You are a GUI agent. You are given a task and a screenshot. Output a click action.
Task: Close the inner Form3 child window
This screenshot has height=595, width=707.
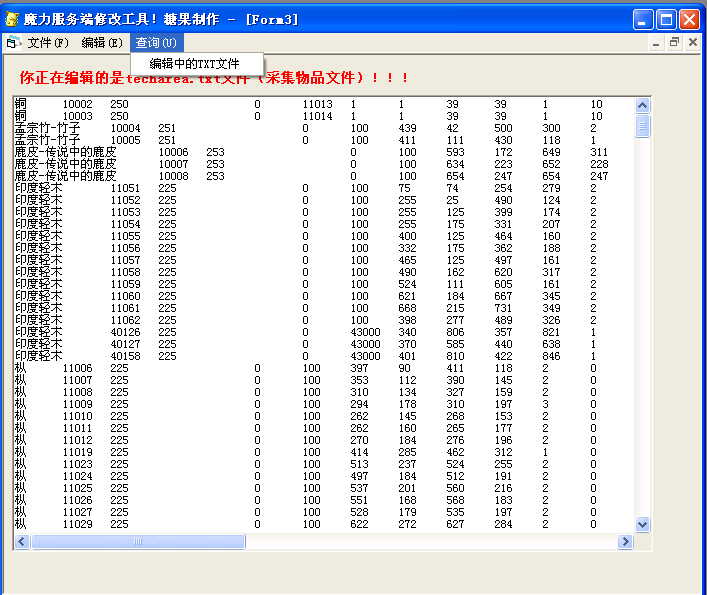pos(693,43)
